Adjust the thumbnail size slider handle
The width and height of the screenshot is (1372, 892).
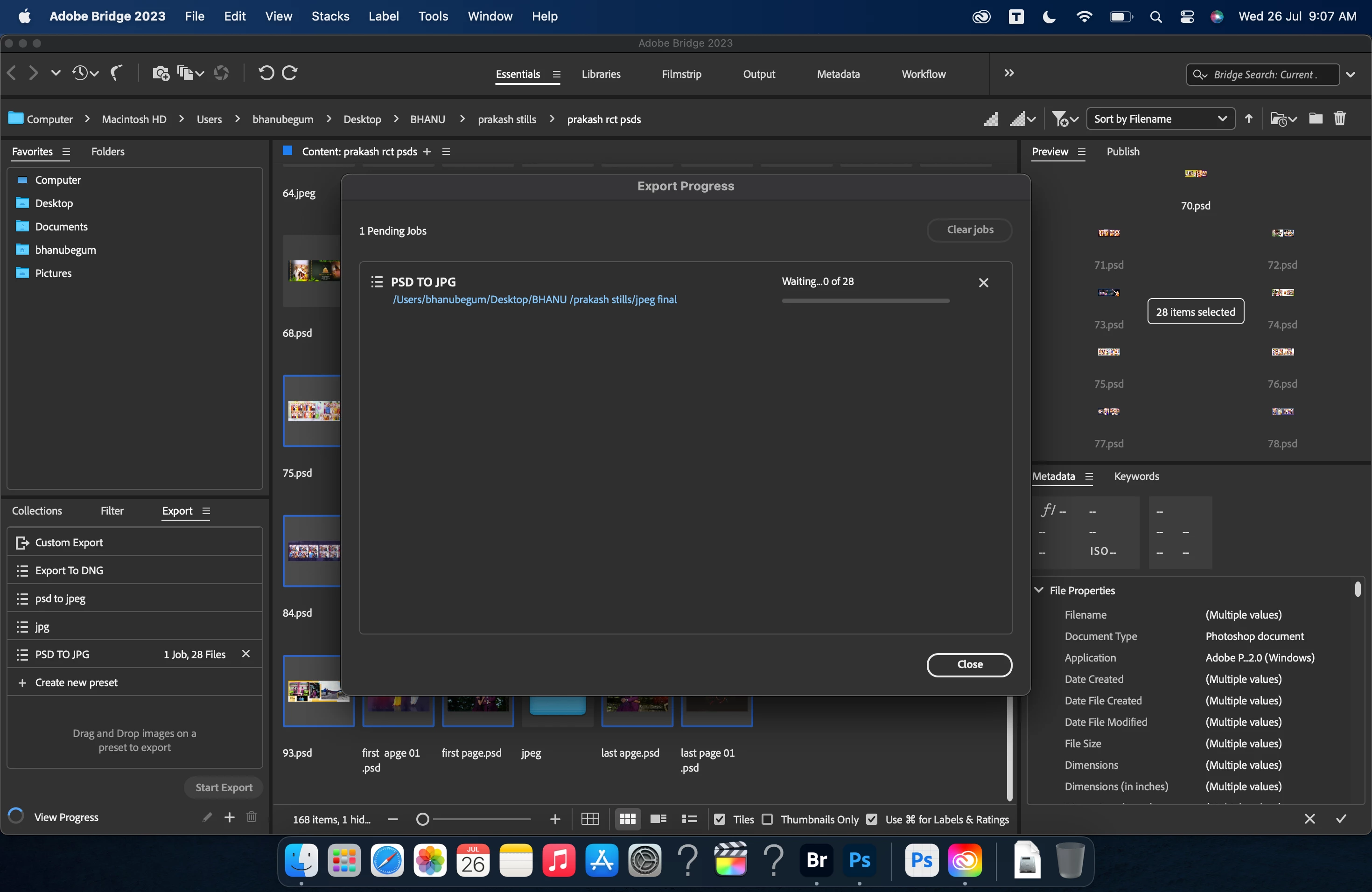coord(422,819)
